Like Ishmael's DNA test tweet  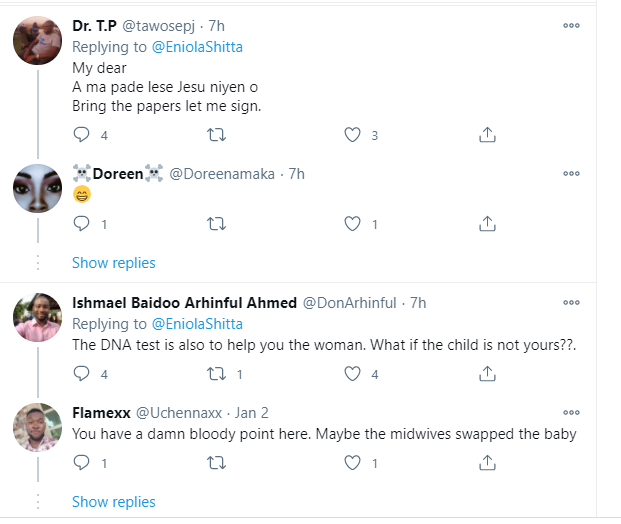352,374
